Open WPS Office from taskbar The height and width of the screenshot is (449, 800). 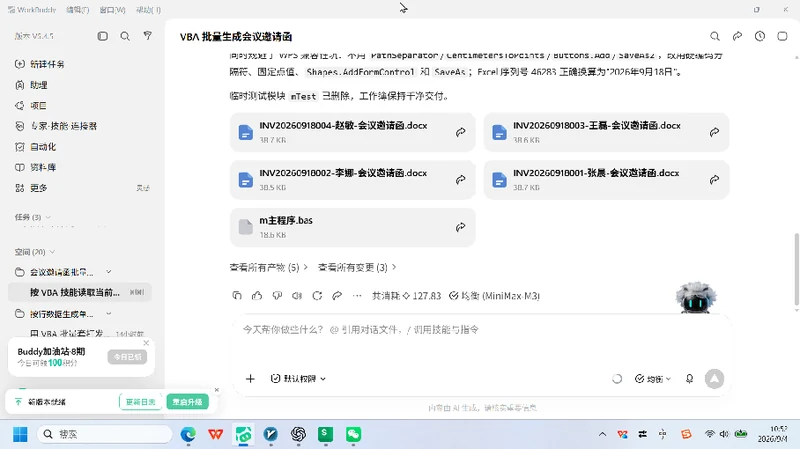click(x=216, y=434)
